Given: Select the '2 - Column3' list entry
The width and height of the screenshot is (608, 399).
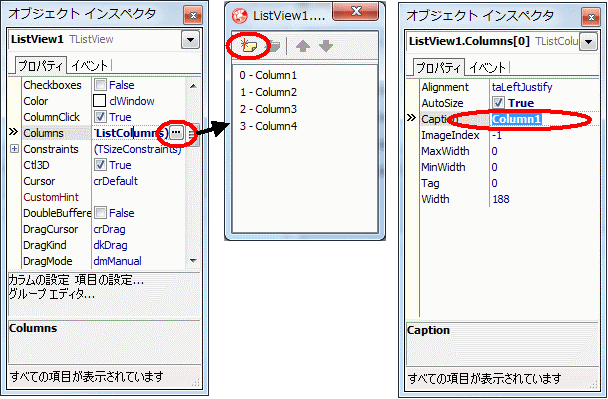Looking at the screenshot, I should 268,109.
